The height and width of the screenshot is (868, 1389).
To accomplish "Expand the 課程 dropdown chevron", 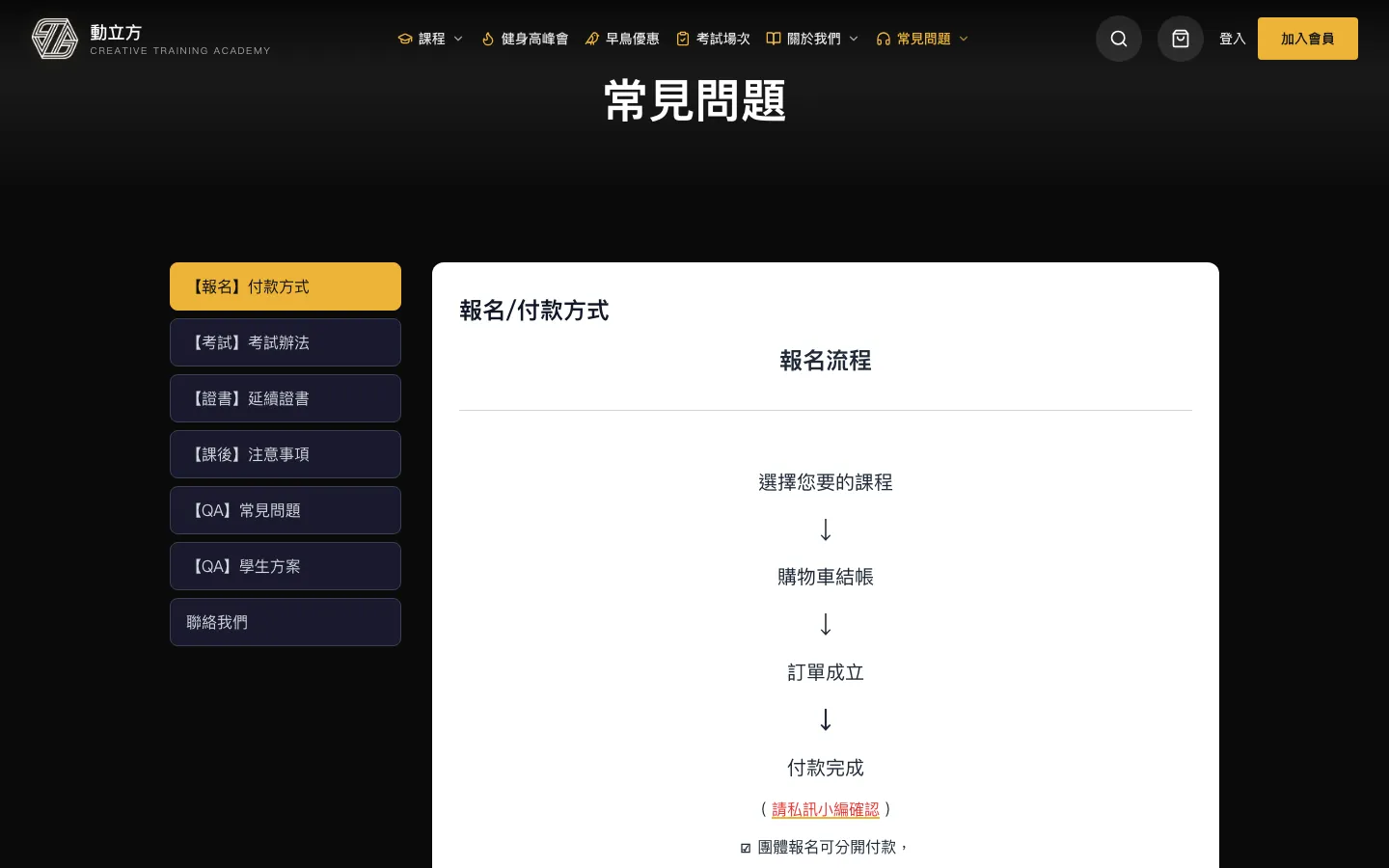I will click(458, 39).
